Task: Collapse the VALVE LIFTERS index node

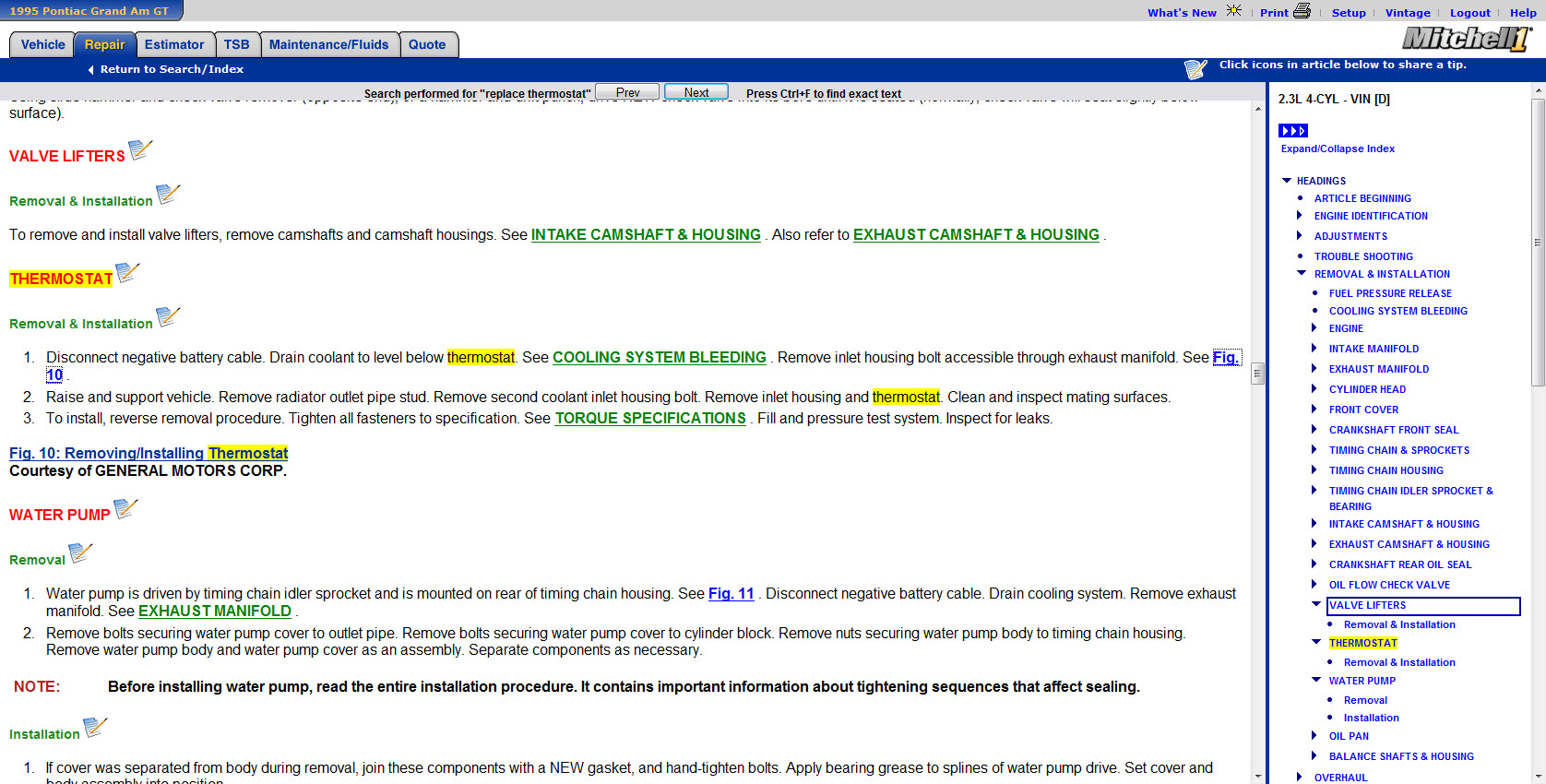Action: (x=1316, y=604)
